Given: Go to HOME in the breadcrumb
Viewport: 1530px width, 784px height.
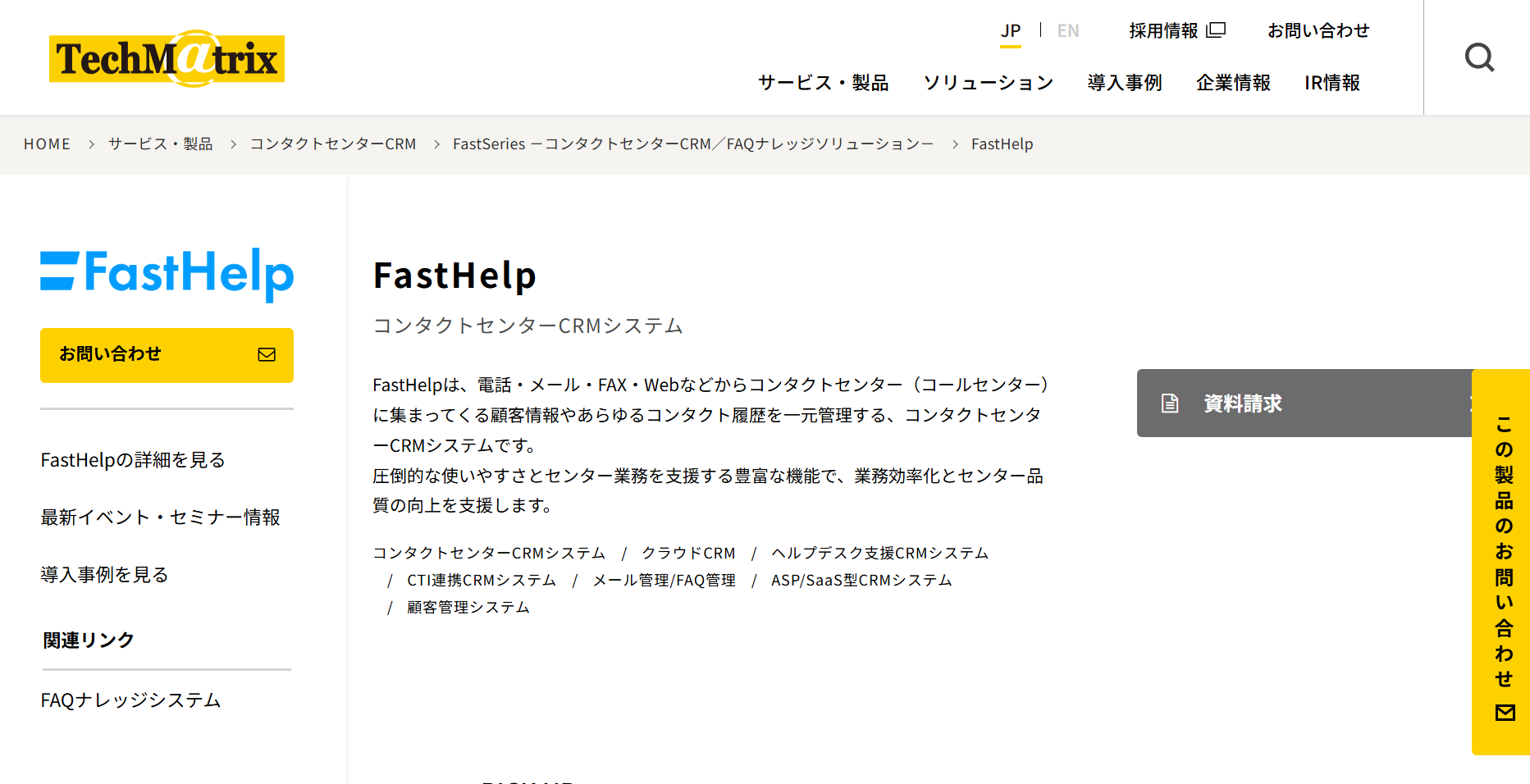Looking at the screenshot, I should pos(47,144).
